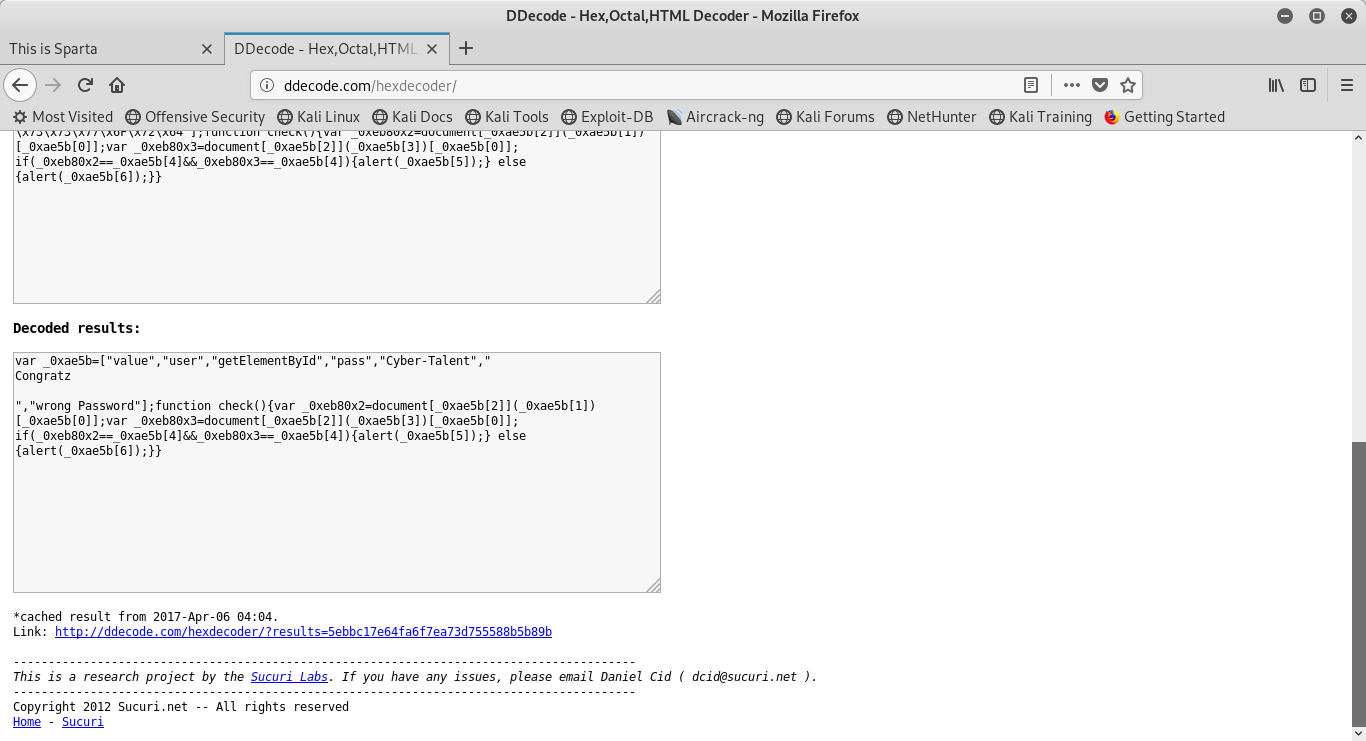The image size is (1366, 741).
Task: Open the page actions three-dots menu
Action: tap(1071, 85)
